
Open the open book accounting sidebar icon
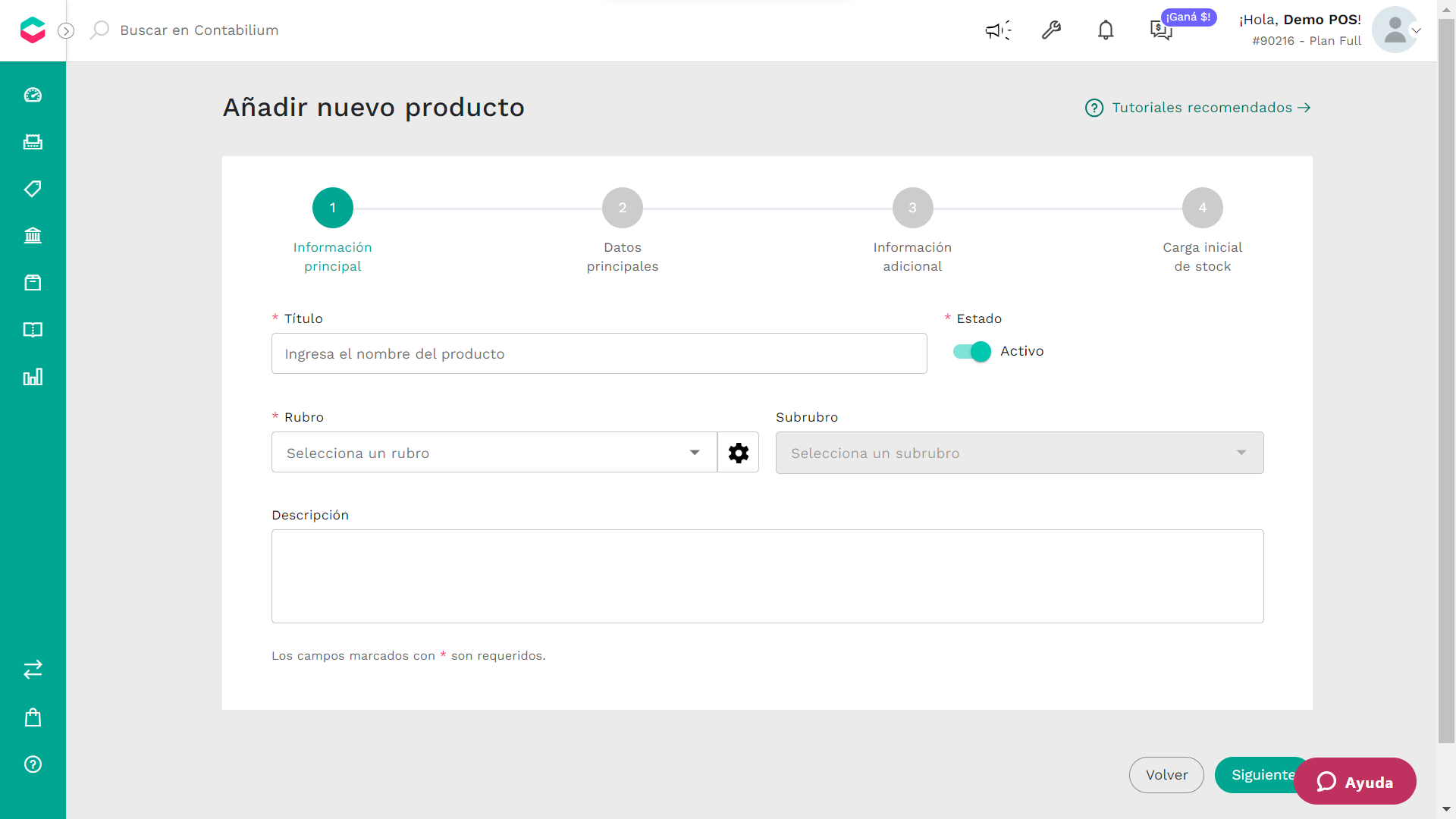[x=33, y=330]
